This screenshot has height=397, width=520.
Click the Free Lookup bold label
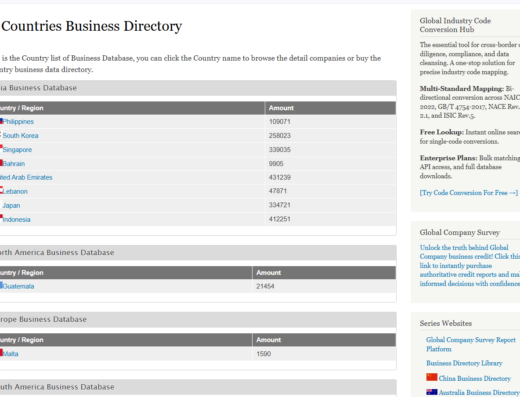click(442, 132)
